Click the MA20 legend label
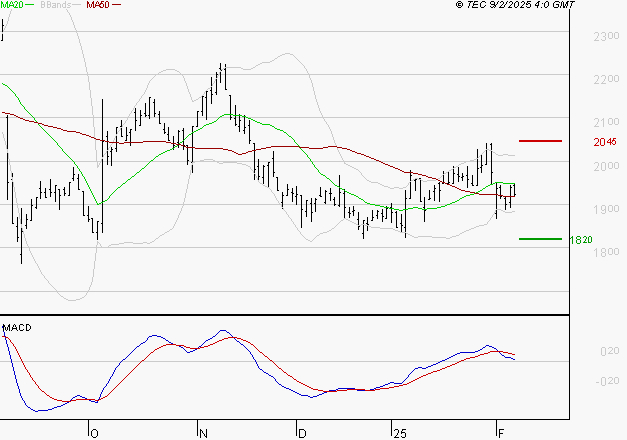Image resolution: width=627 pixels, height=440 pixels. pyautogui.click(x=11, y=5)
